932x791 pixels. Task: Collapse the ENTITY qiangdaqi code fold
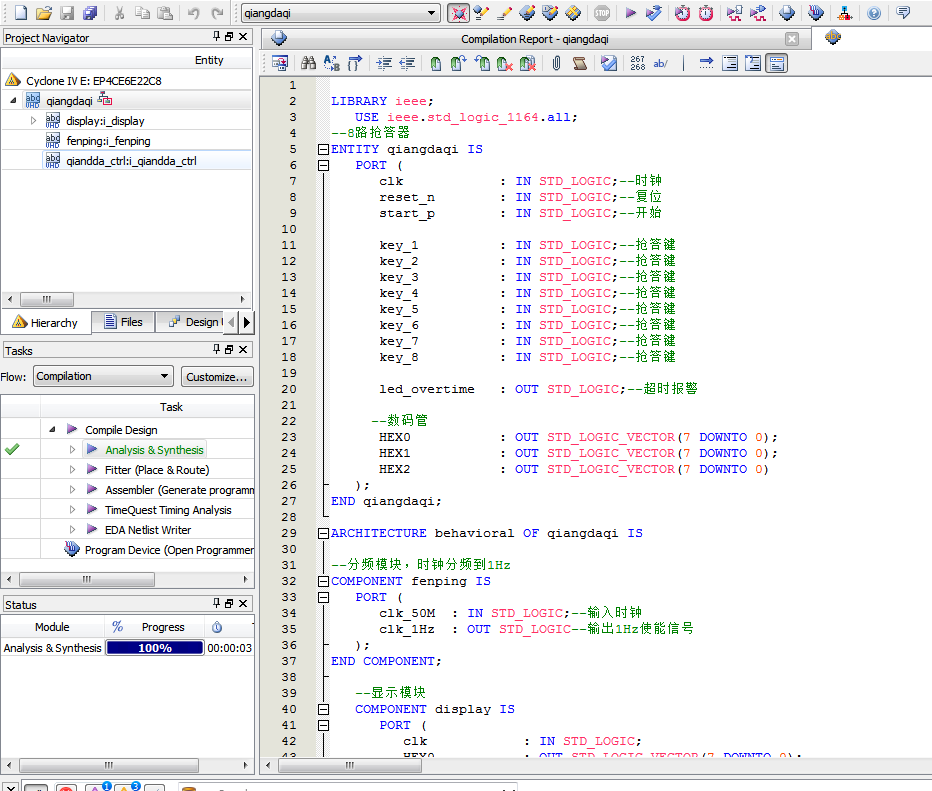click(x=323, y=149)
